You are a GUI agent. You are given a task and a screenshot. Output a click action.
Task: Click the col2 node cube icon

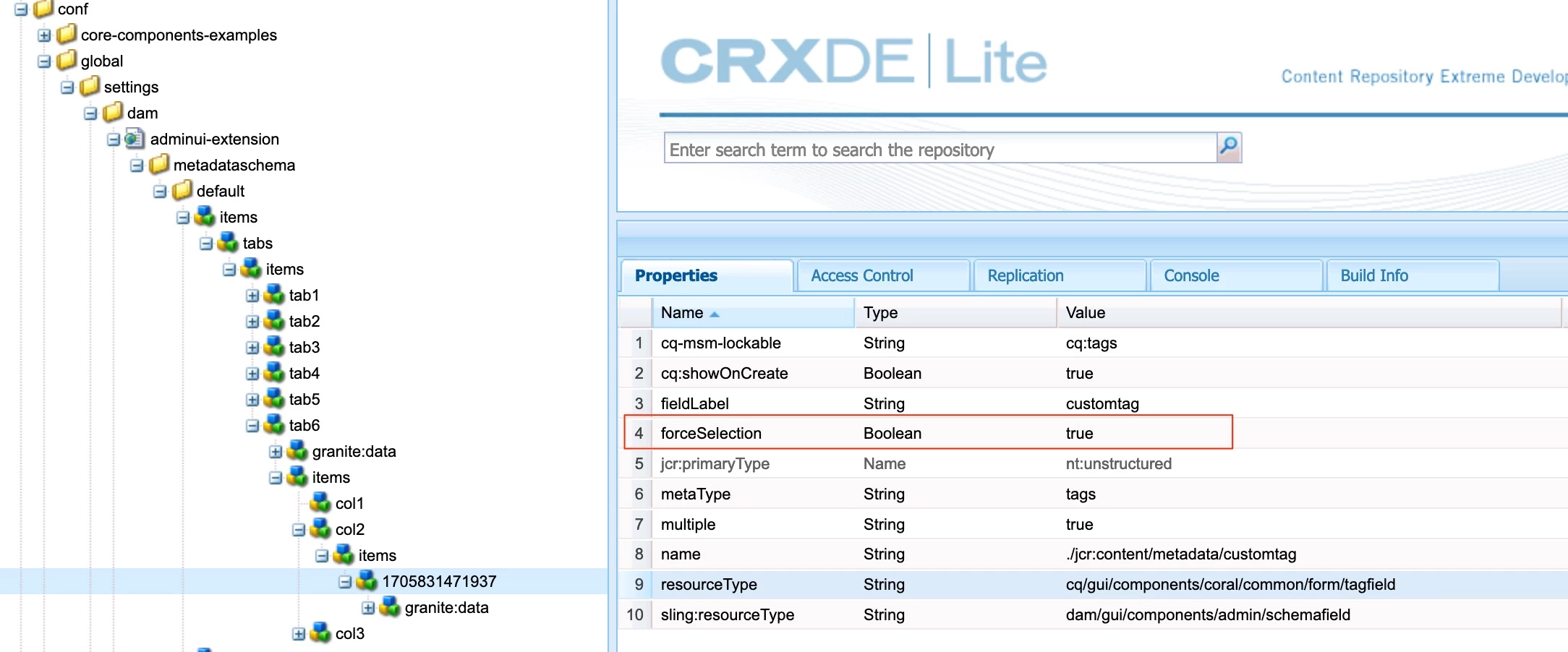[320, 529]
